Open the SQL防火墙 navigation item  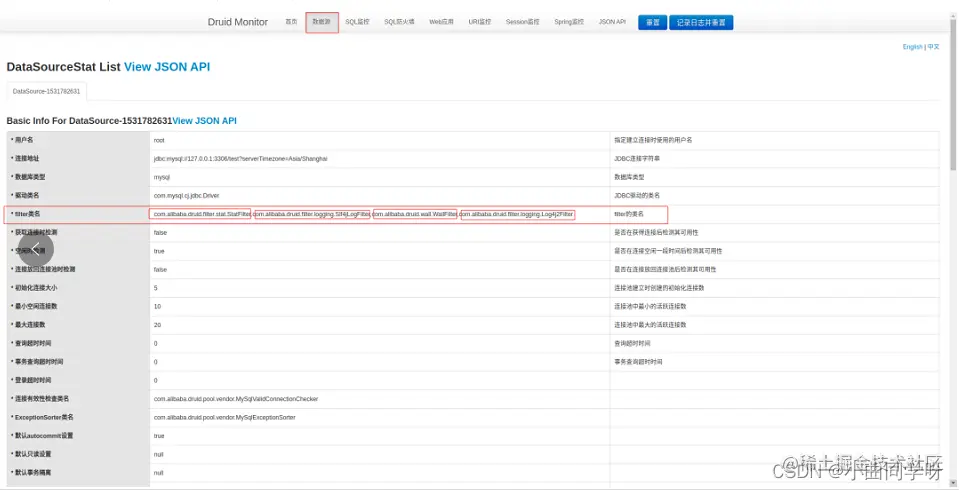click(399, 21)
